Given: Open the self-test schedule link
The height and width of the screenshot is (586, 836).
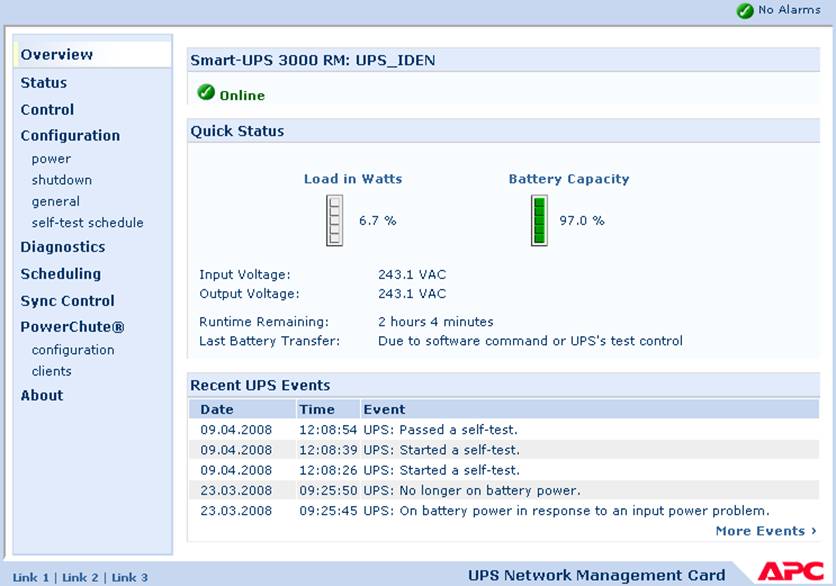Looking at the screenshot, I should pyautogui.click(x=87, y=222).
